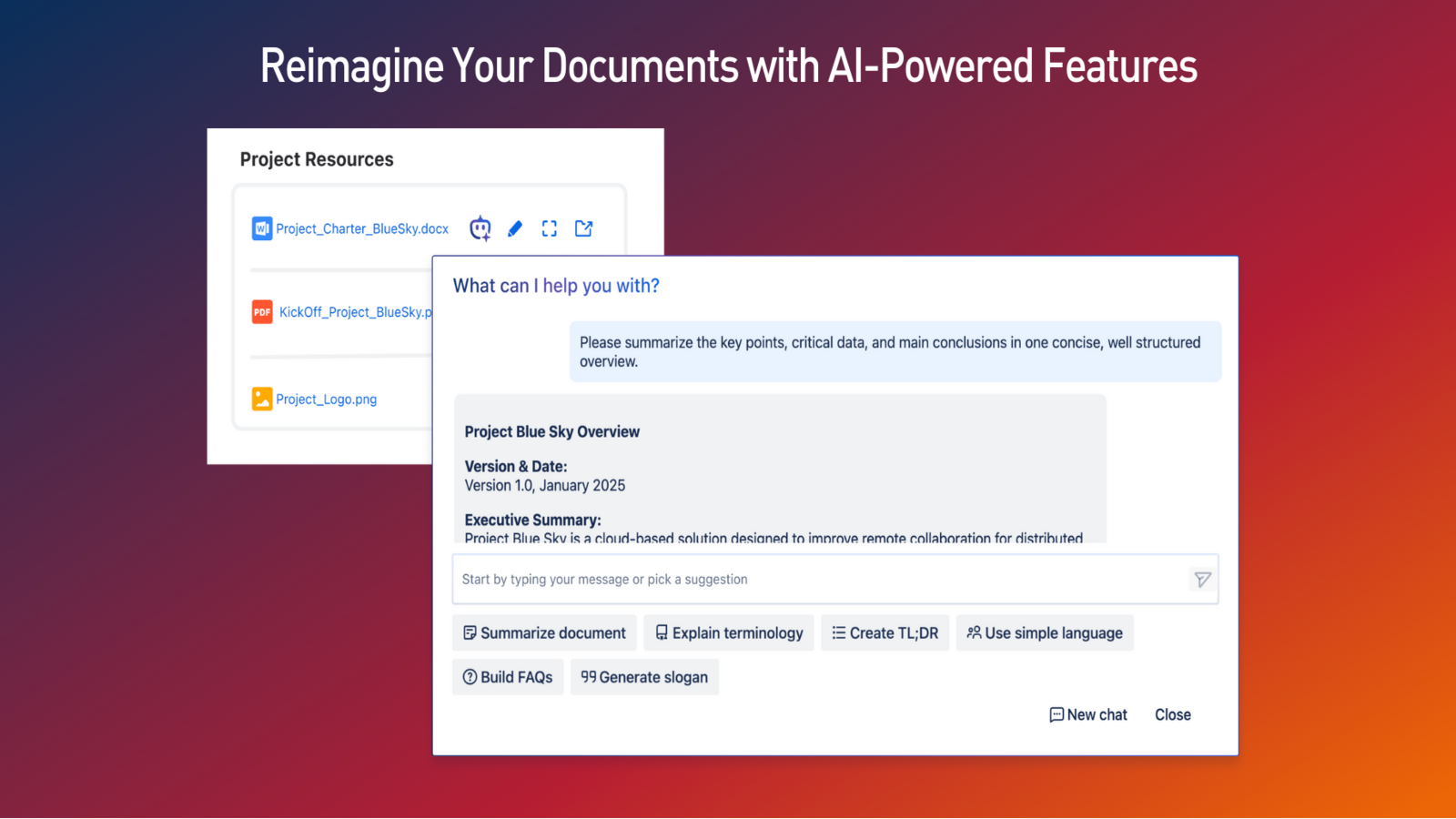Screen dimensions: 1456x819
Task: Choose Use simple language suggestion
Action: (1045, 633)
